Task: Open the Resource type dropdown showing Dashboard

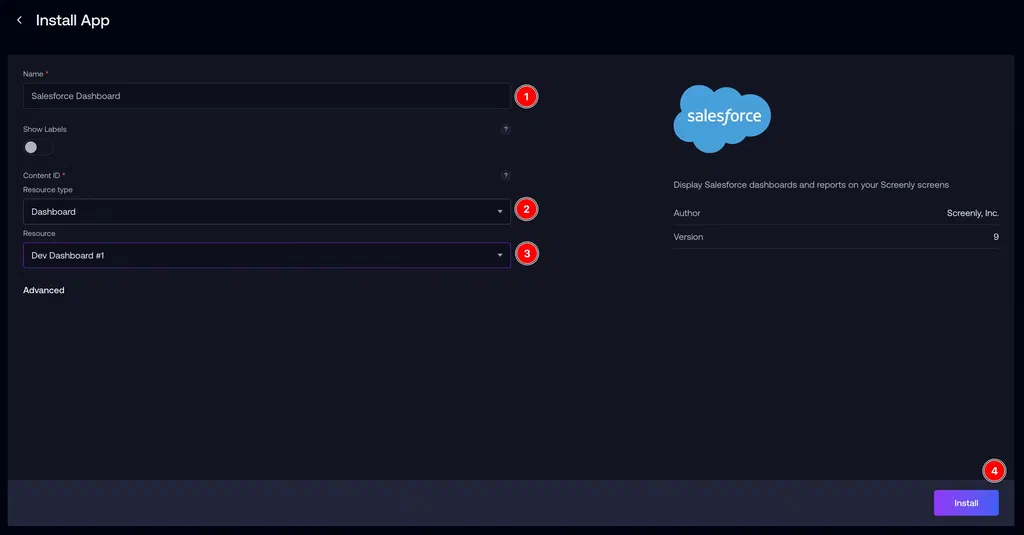Action: coord(266,212)
